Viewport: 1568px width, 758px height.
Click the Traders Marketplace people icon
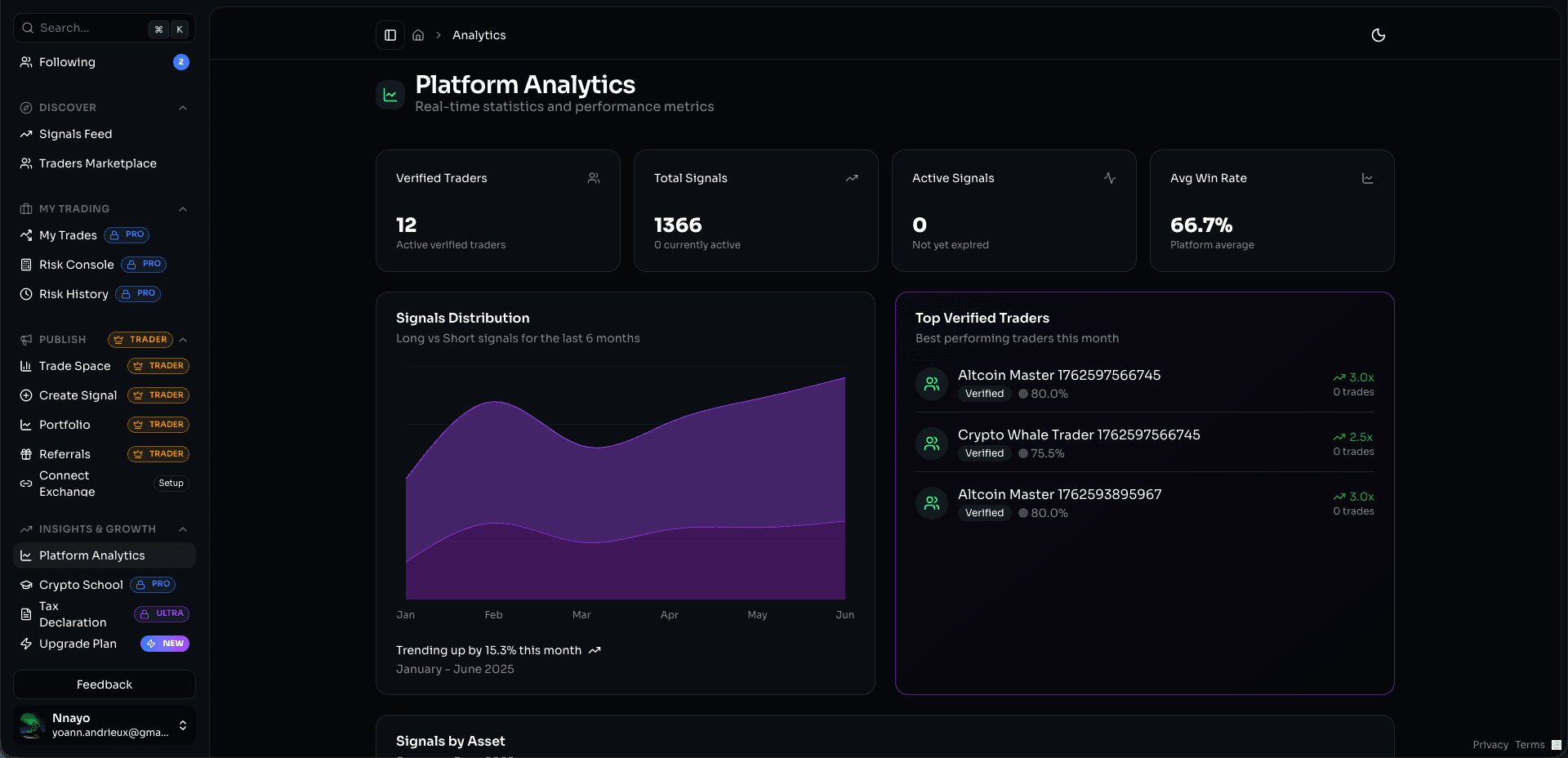26,163
